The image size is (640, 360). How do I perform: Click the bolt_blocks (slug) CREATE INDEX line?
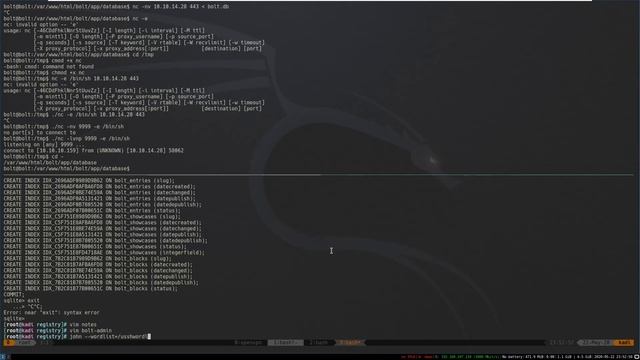point(88,258)
